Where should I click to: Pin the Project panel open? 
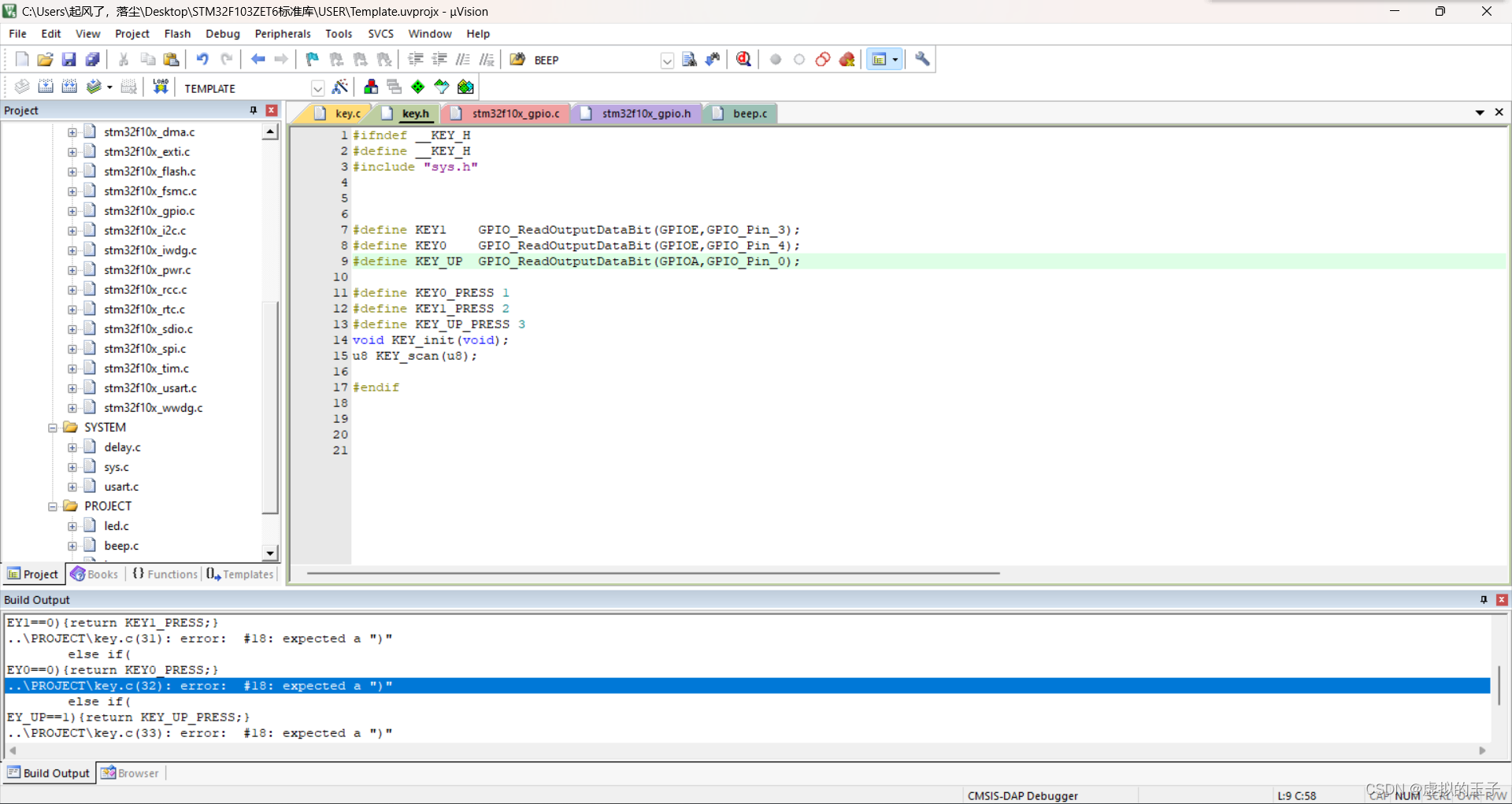click(x=253, y=110)
